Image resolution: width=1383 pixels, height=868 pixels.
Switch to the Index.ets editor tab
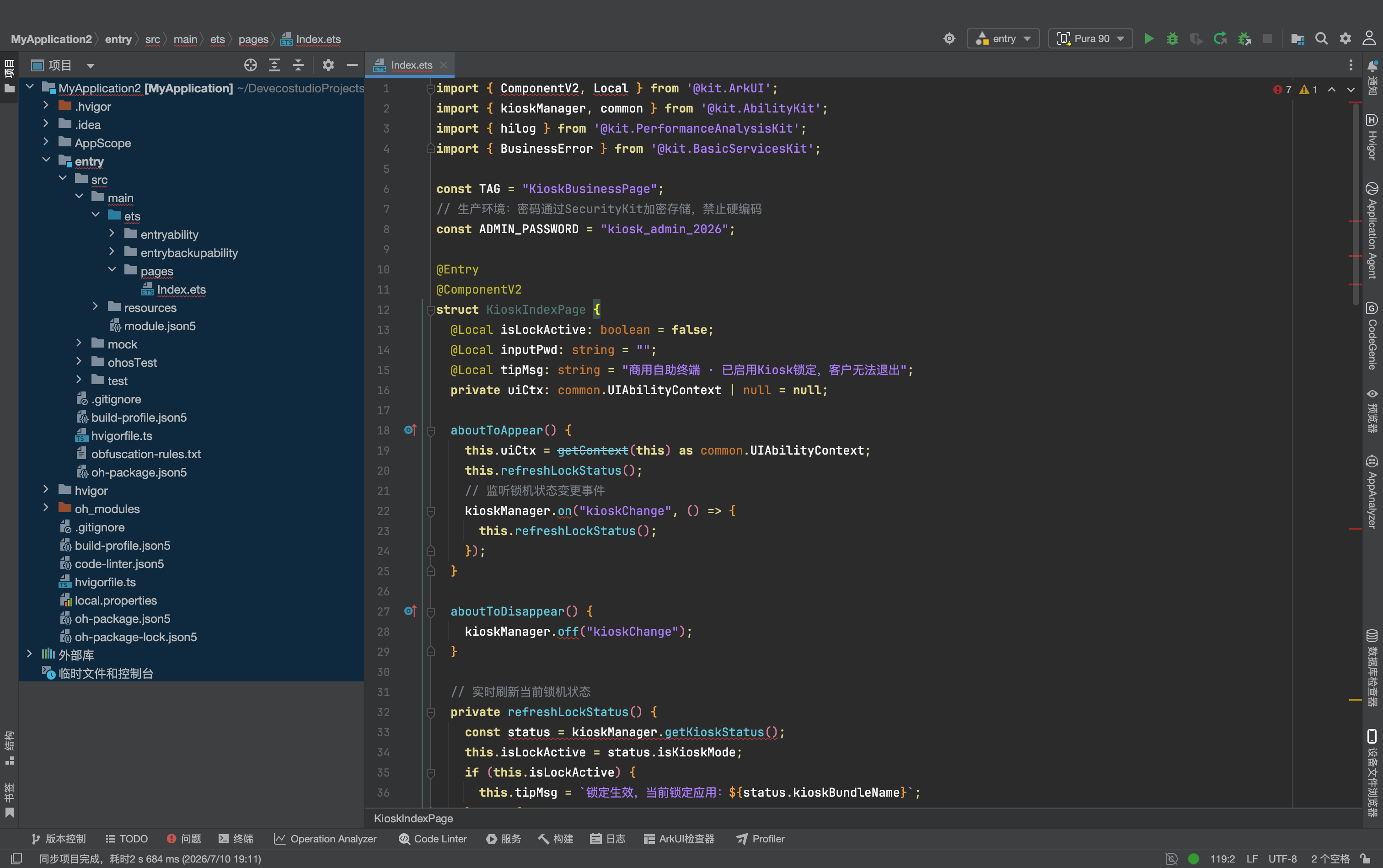411,65
